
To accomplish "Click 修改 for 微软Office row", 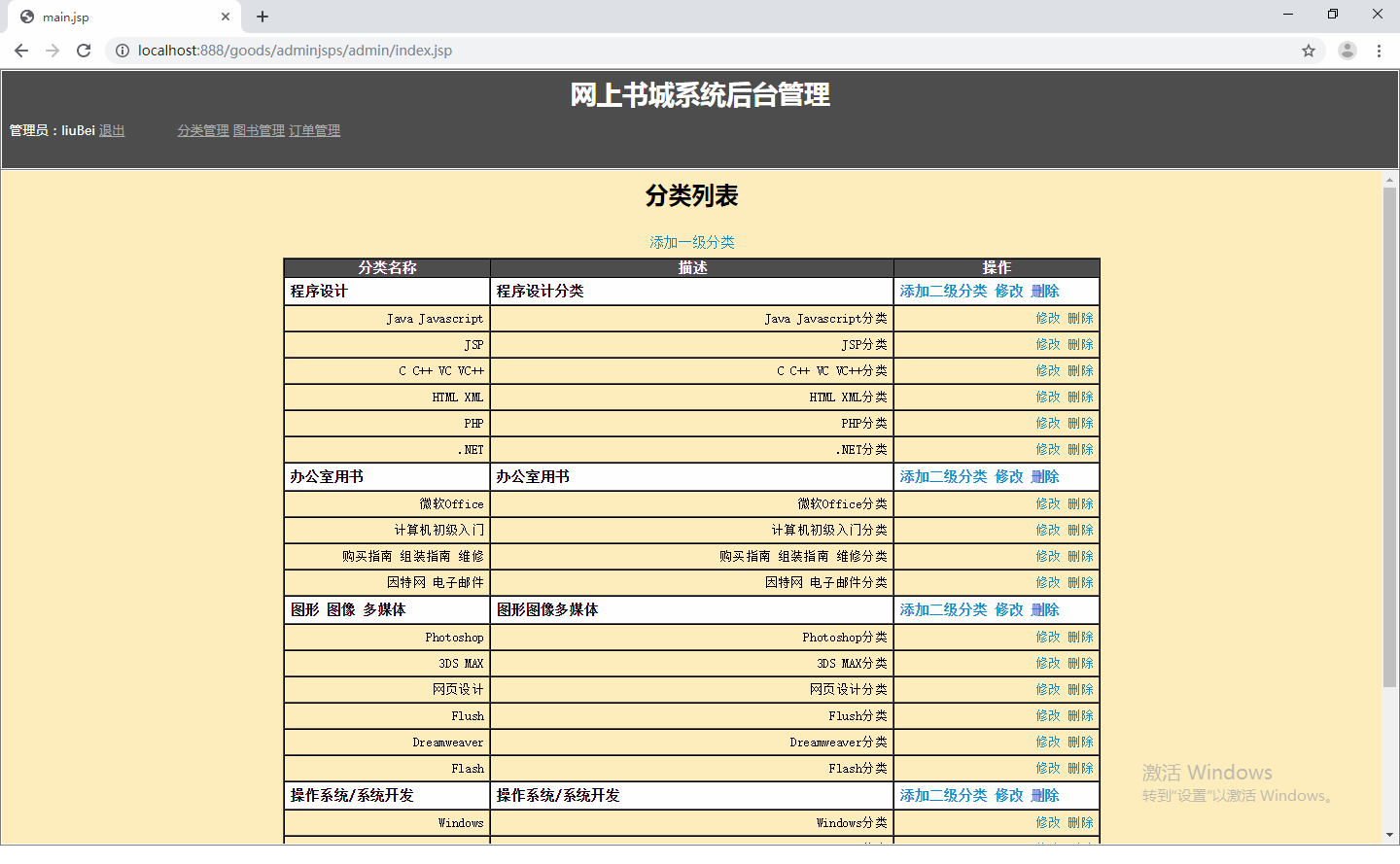I will [x=1048, y=503].
